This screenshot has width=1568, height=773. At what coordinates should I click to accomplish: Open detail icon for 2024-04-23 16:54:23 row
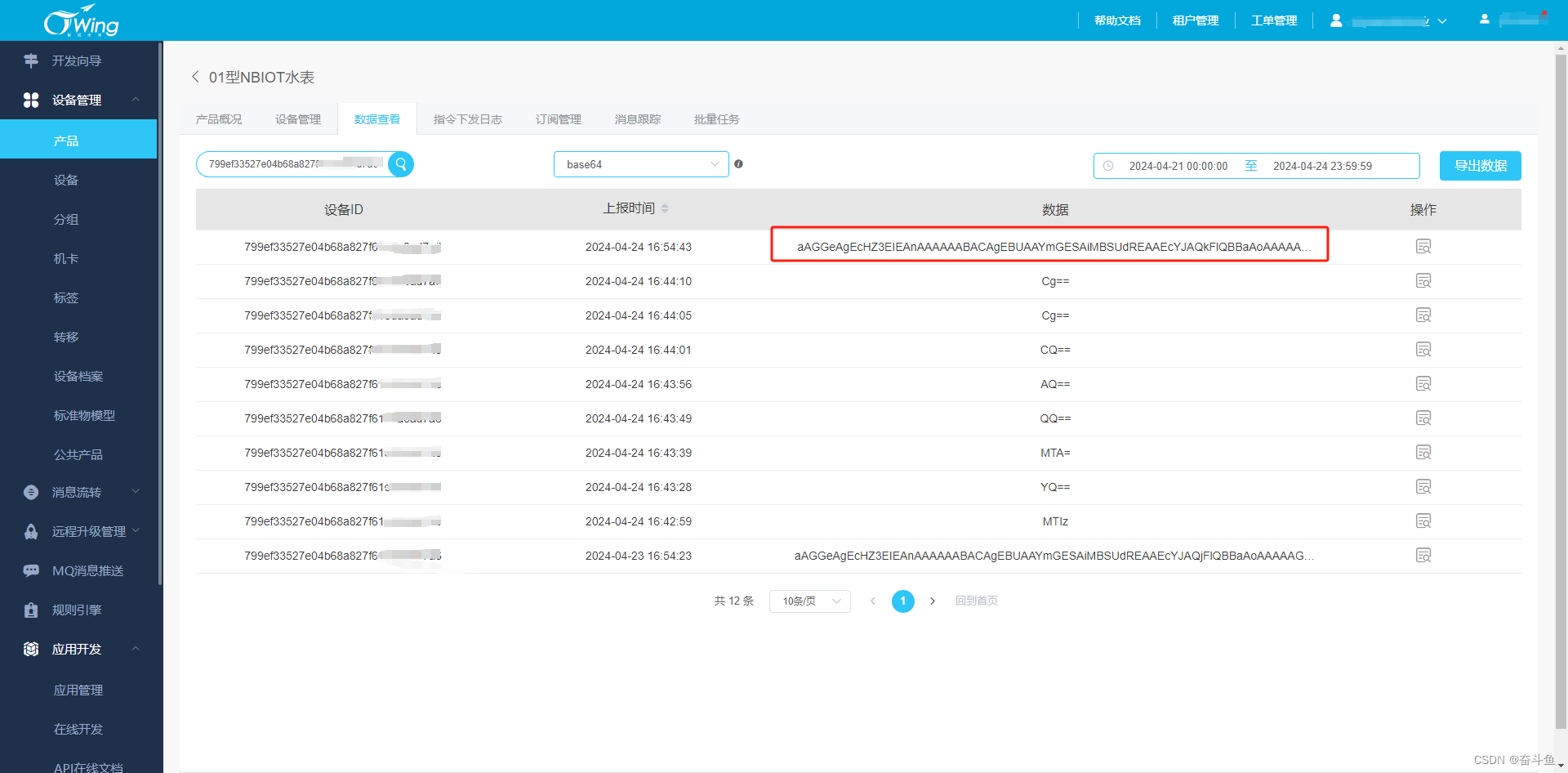point(1423,556)
